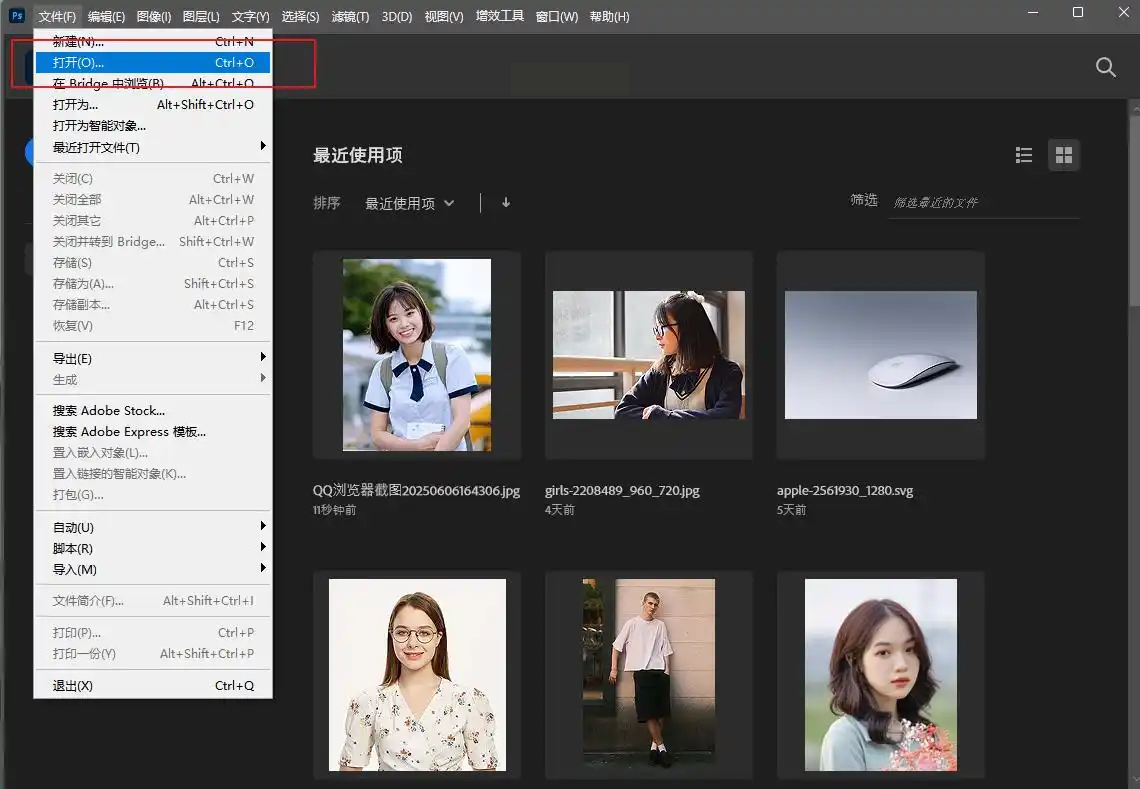Open the sort by 最近使用项 dropdown
This screenshot has height=789, width=1140.
pos(409,203)
